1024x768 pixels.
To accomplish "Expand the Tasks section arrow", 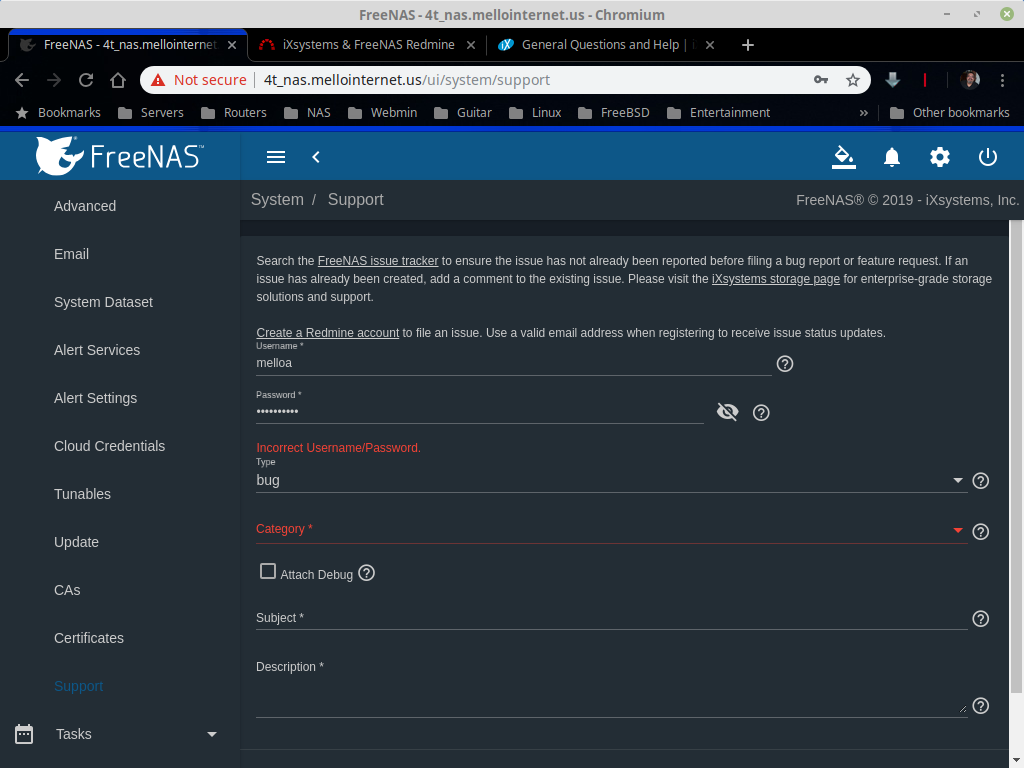I will pos(212,734).
